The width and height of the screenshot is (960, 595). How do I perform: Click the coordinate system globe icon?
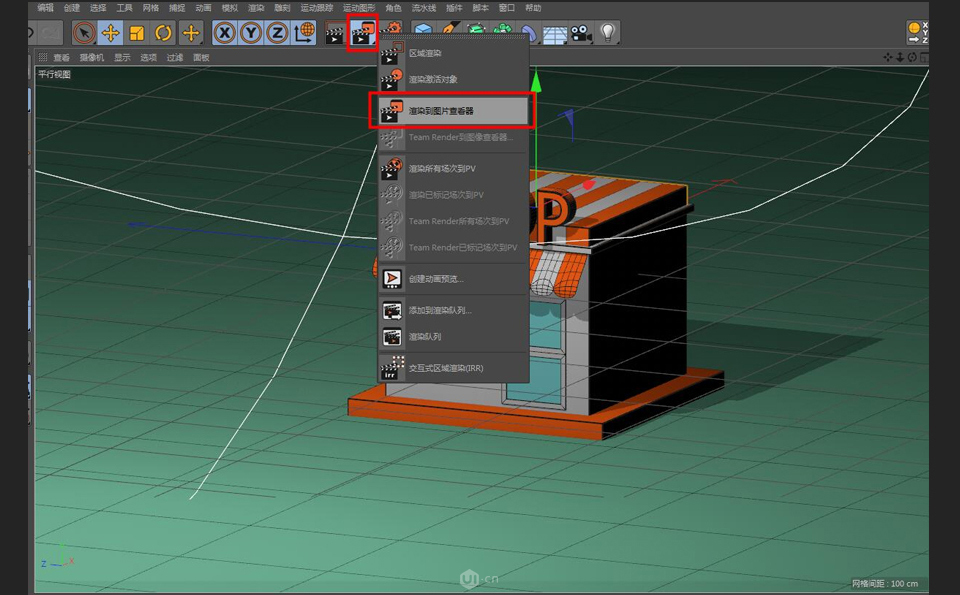click(303, 33)
